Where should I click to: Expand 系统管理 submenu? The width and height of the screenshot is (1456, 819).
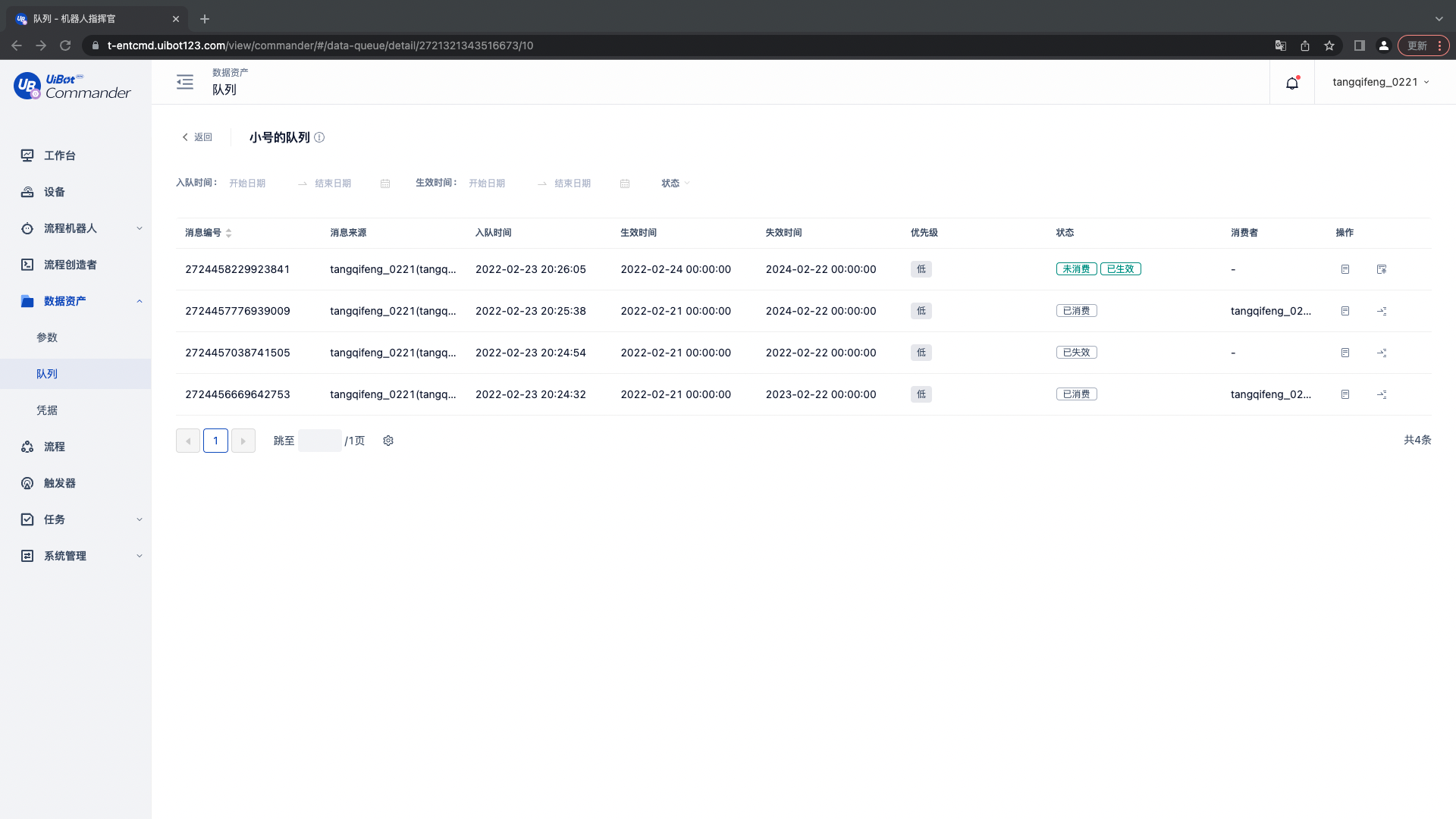[140, 556]
